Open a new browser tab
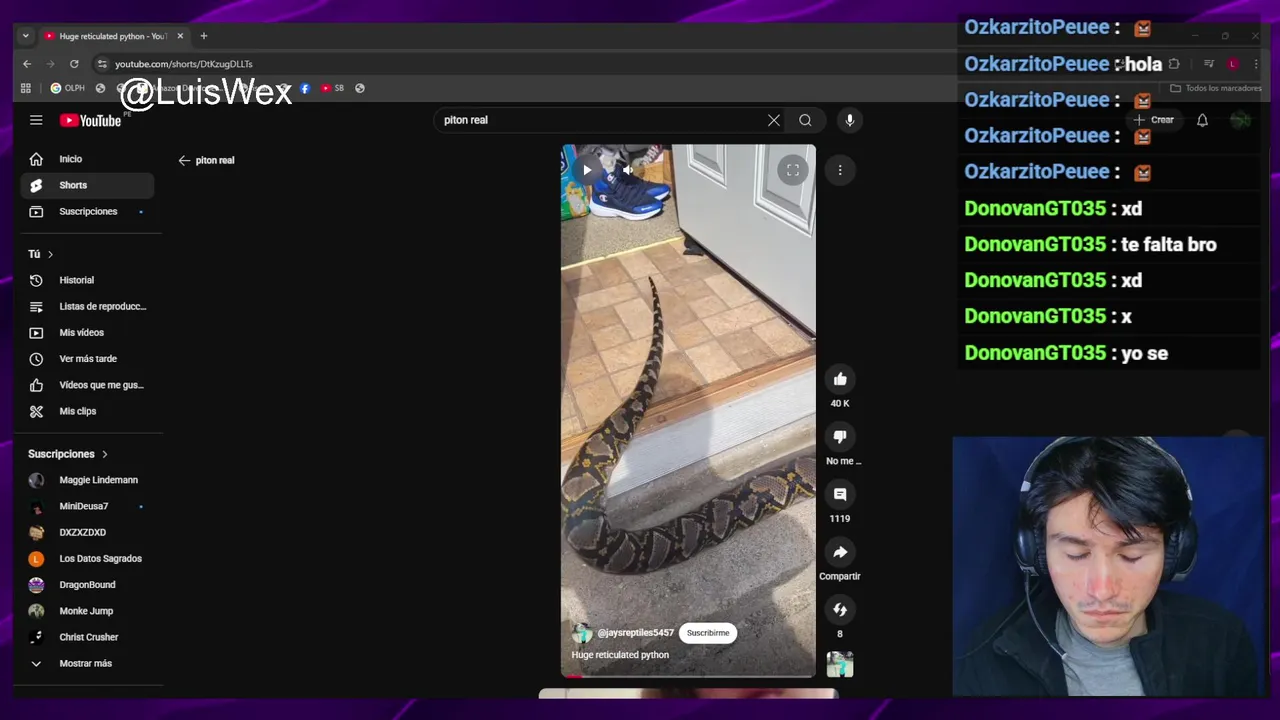1280x720 pixels. tap(204, 36)
